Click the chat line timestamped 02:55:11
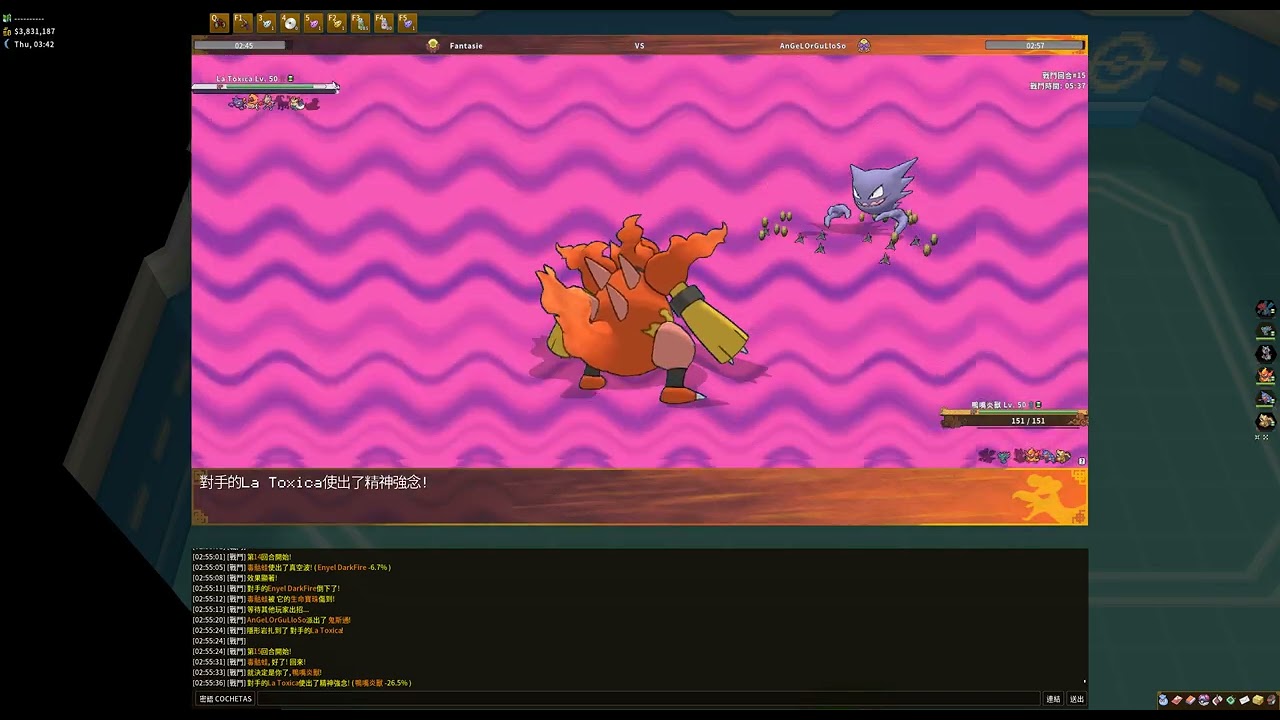Screen dimensions: 1280x720 click(x=267, y=588)
